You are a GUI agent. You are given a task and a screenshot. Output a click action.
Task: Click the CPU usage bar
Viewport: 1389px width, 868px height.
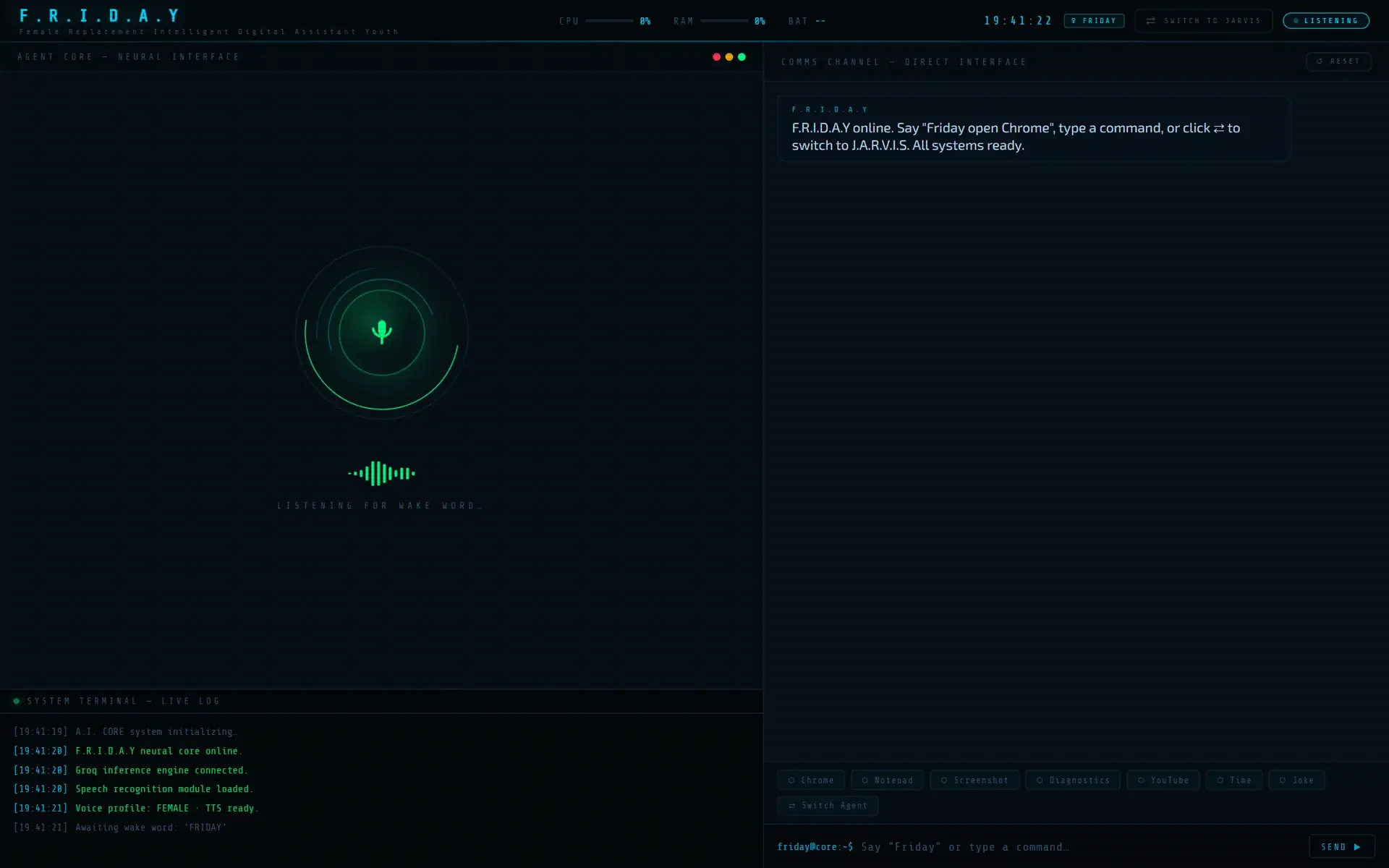coord(609,21)
